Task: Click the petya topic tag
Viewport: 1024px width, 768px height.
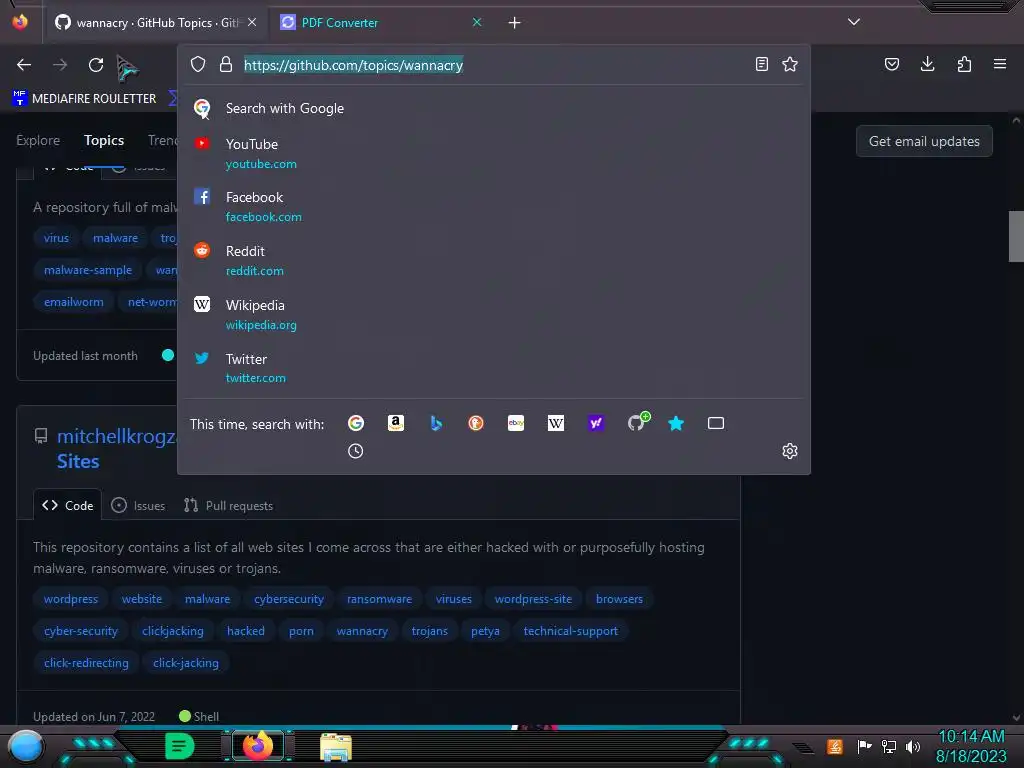Action: pyautogui.click(x=485, y=631)
